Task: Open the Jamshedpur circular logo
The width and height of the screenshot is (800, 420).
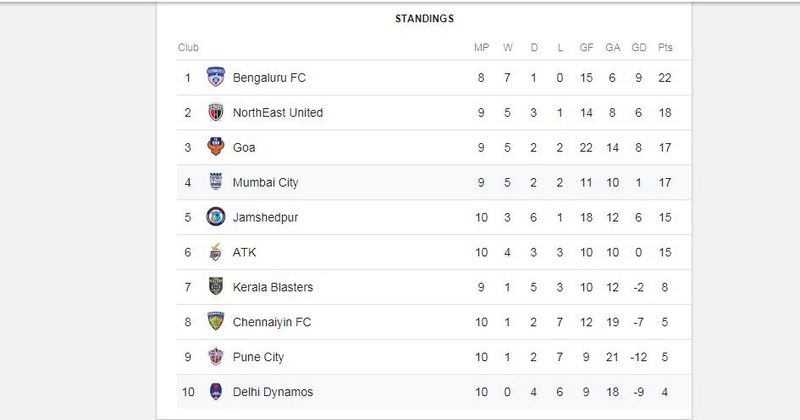Action: pyautogui.click(x=216, y=217)
